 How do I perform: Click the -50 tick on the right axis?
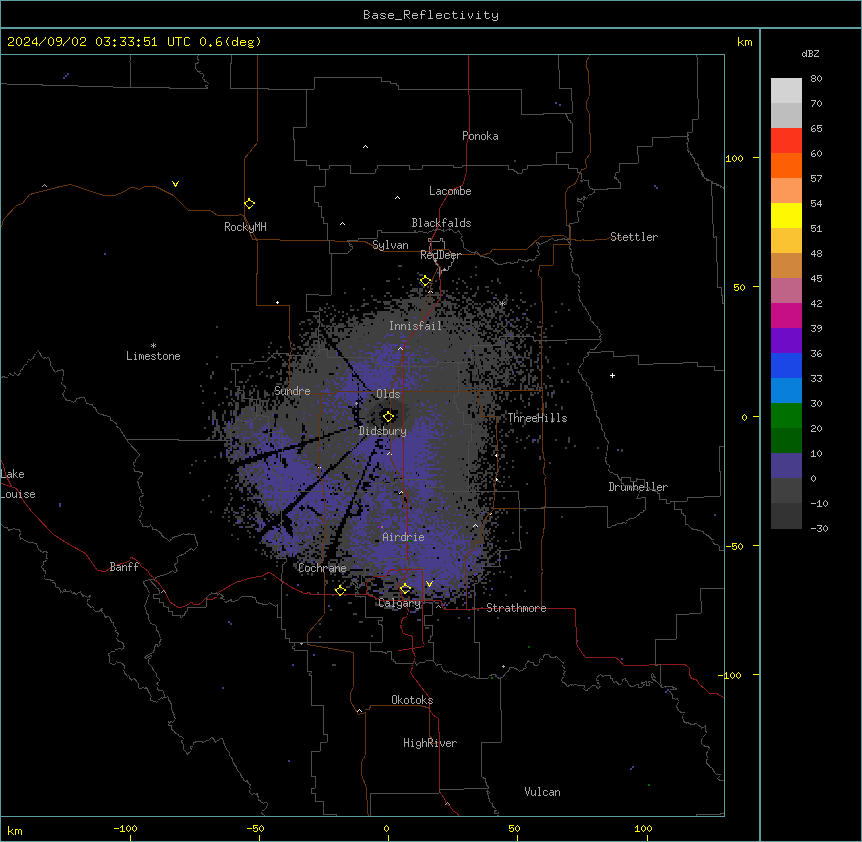734,546
